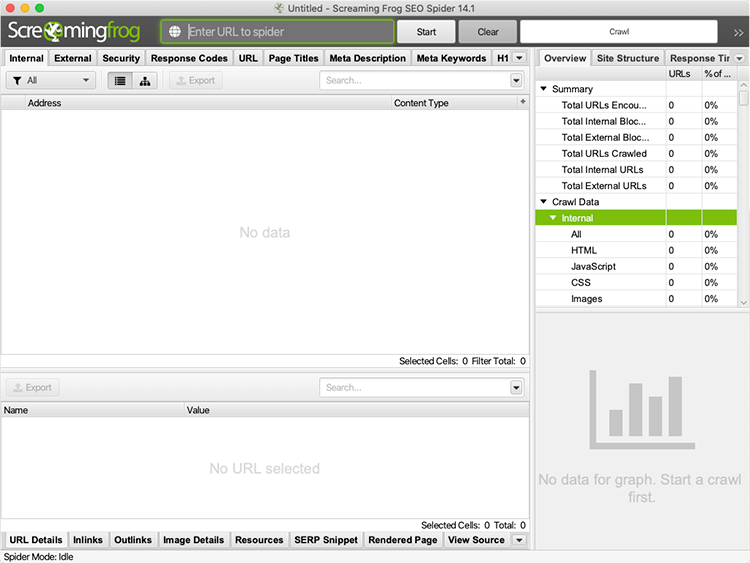The image size is (750, 563).
Task: Open the SERP Snippet bottom tab
Action: tap(326, 540)
